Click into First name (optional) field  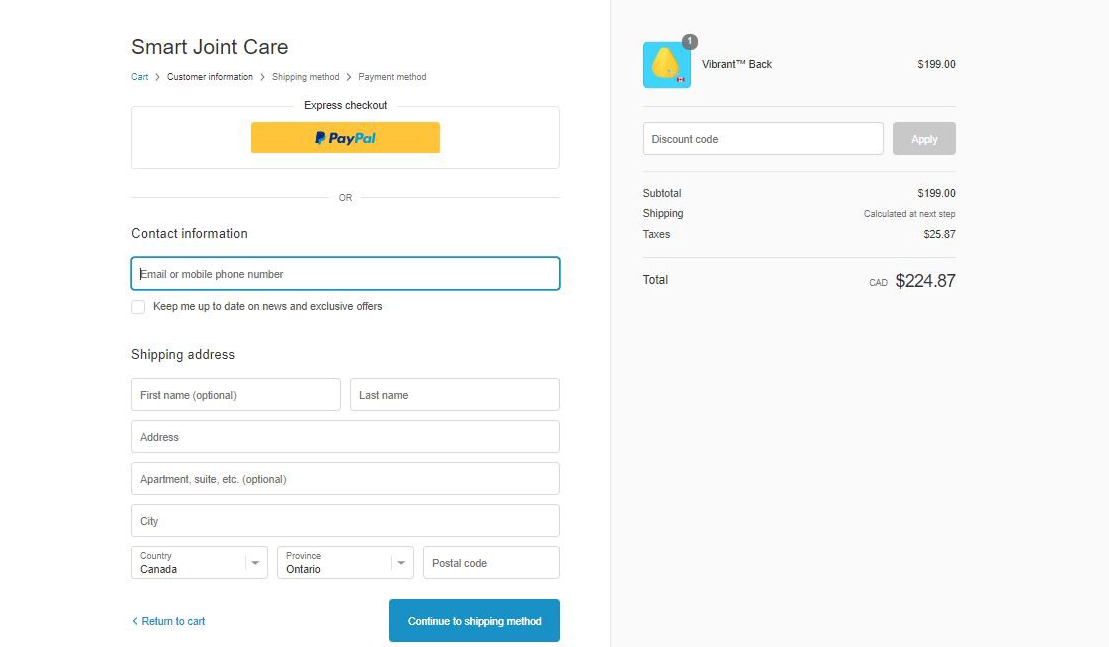click(x=236, y=395)
